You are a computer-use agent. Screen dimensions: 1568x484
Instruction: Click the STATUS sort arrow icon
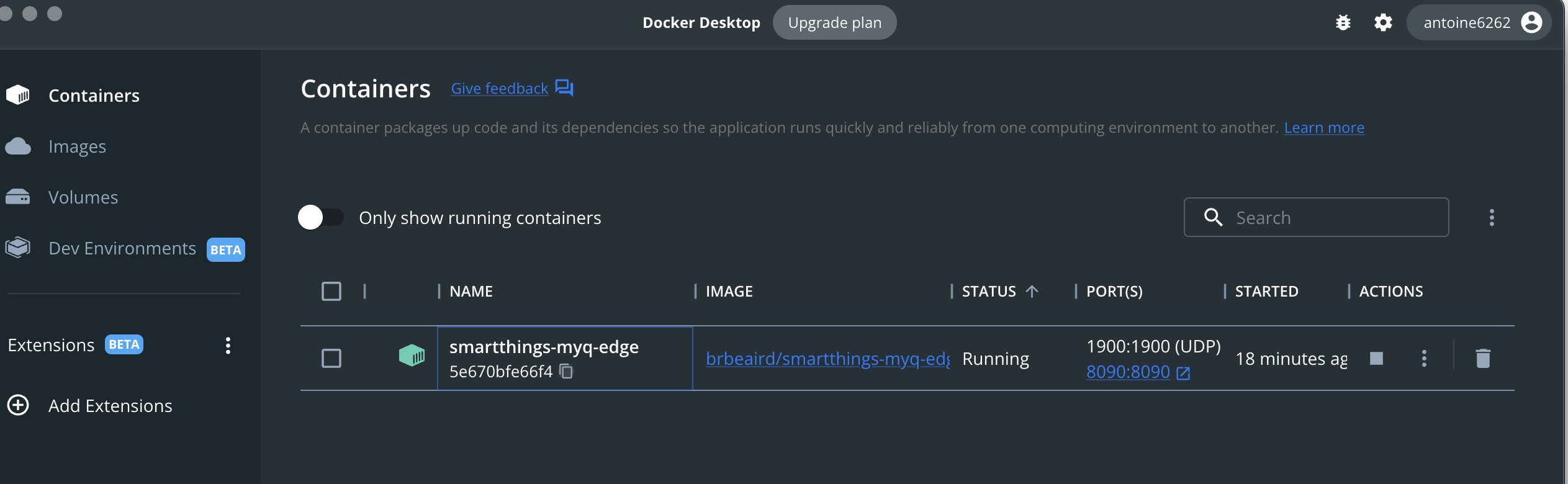1032,291
